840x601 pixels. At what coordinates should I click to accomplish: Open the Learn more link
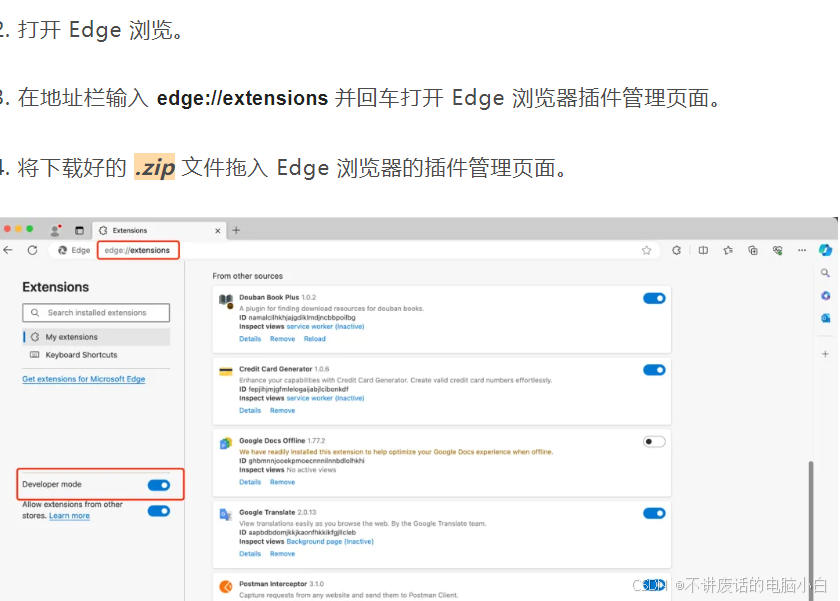tap(70, 516)
